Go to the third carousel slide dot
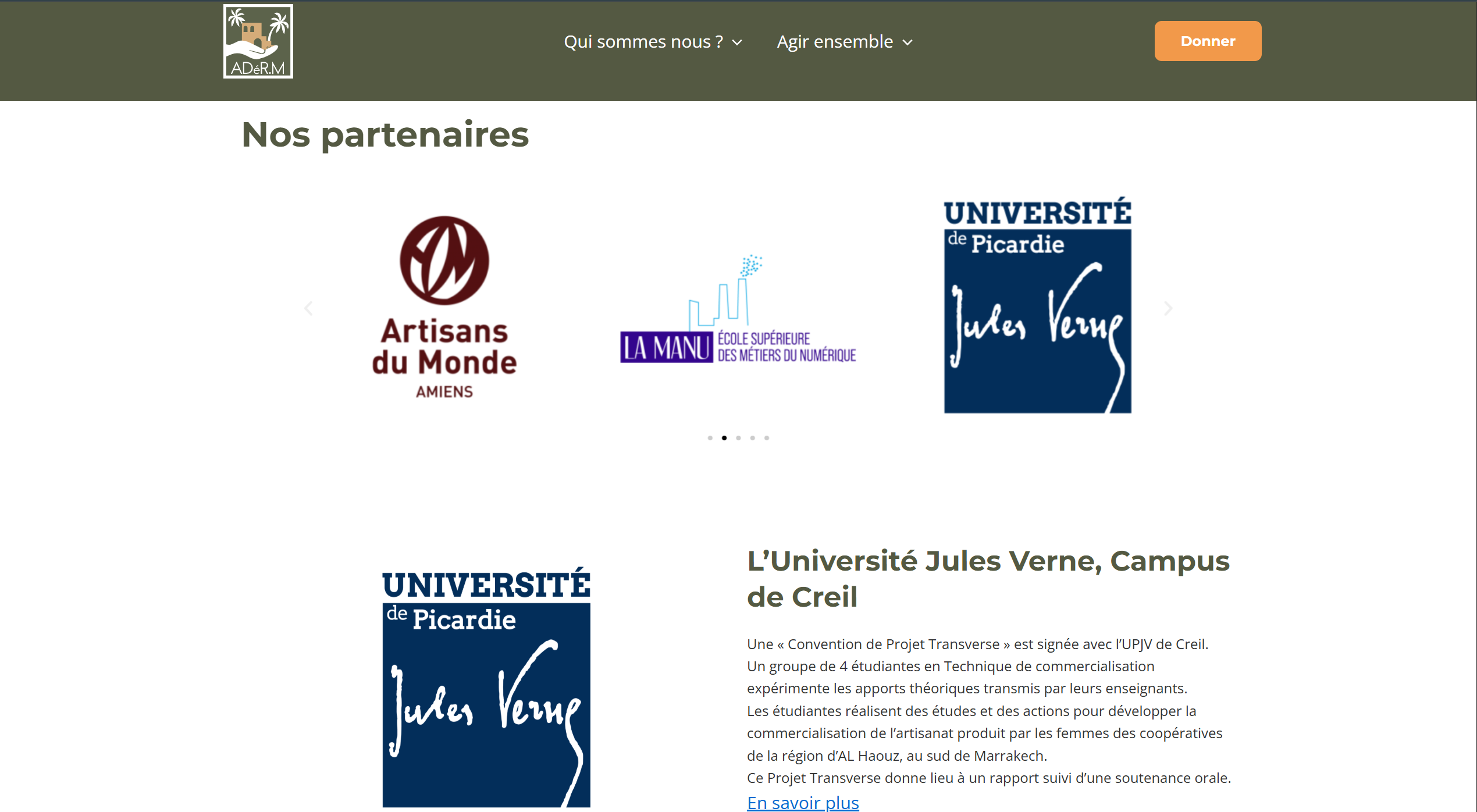This screenshot has width=1477, height=812. click(738, 438)
